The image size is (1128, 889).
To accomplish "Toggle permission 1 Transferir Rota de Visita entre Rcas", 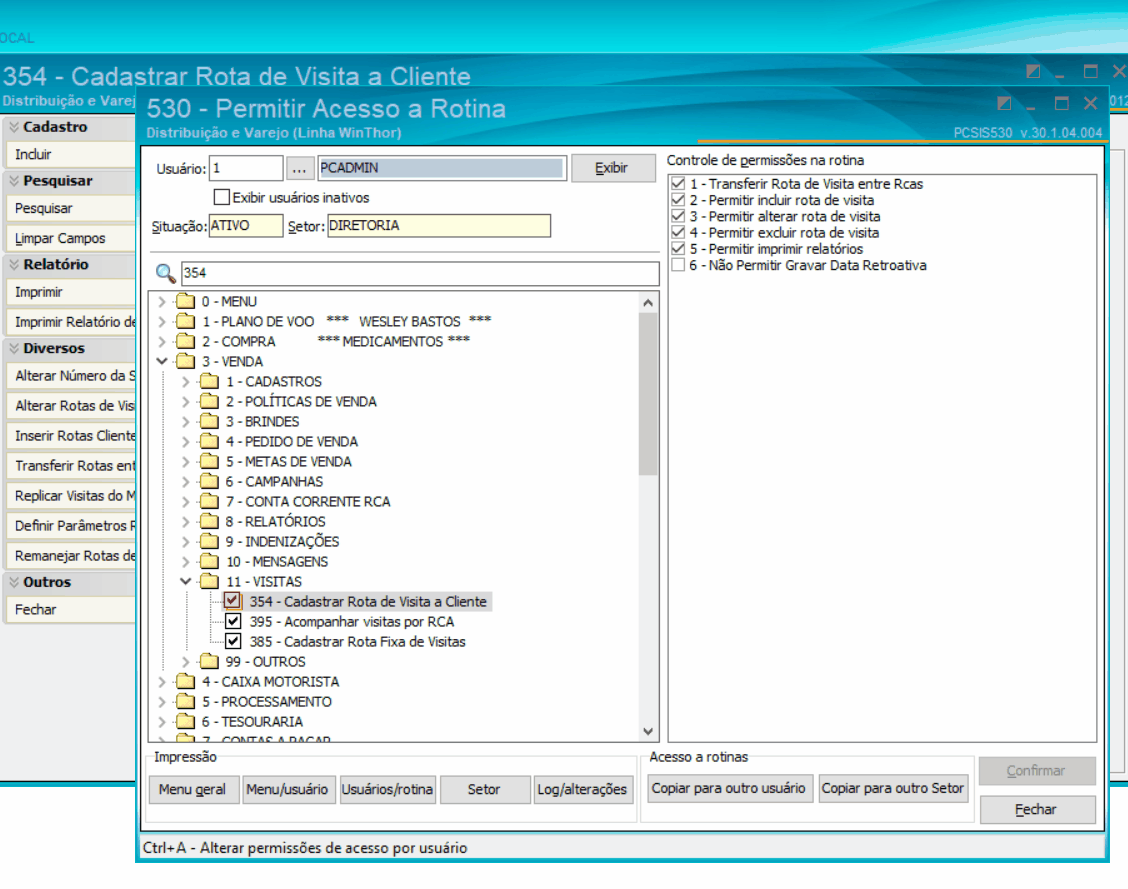I will (678, 183).
